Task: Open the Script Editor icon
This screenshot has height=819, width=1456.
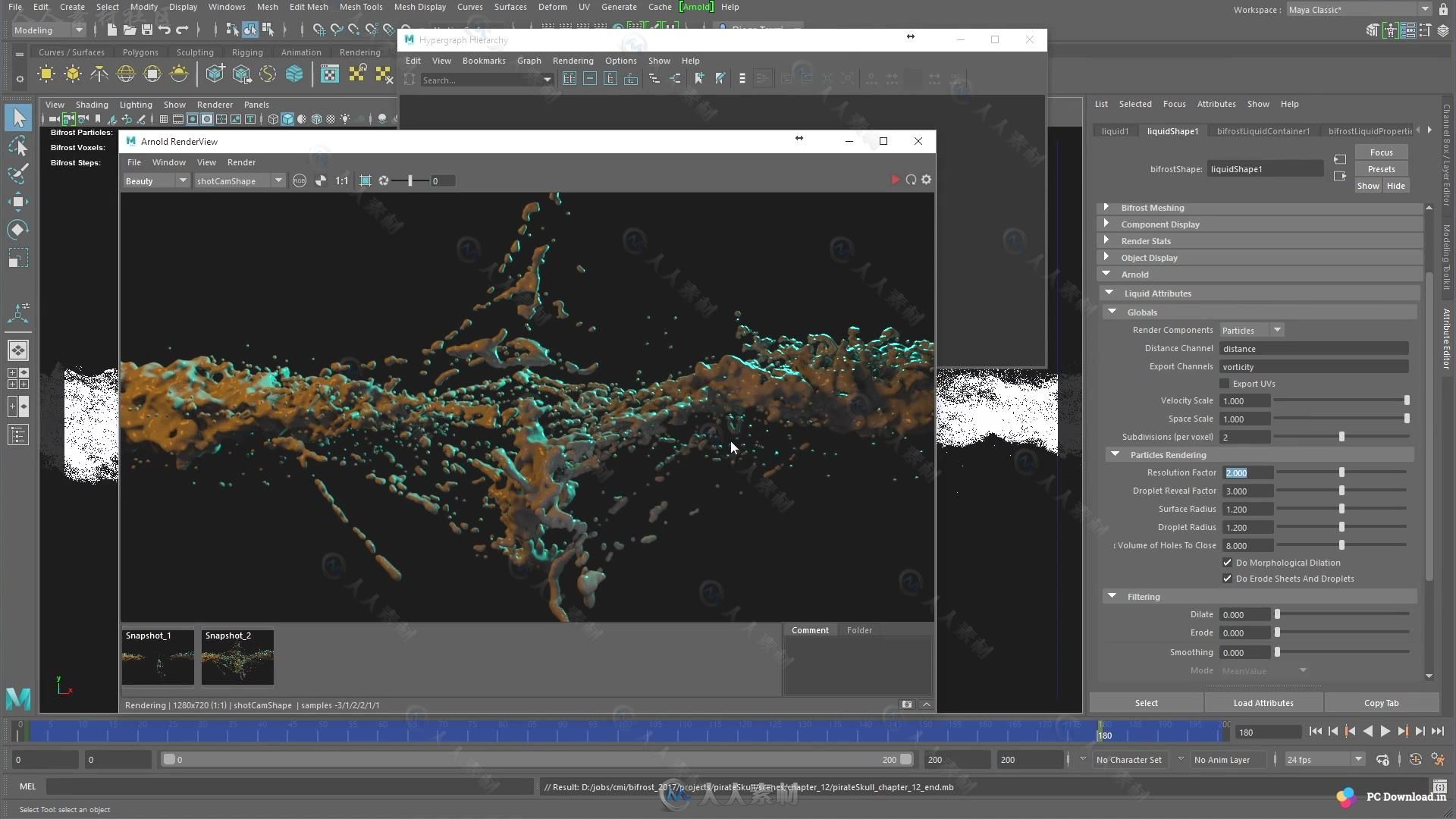Action: click(x=1439, y=786)
